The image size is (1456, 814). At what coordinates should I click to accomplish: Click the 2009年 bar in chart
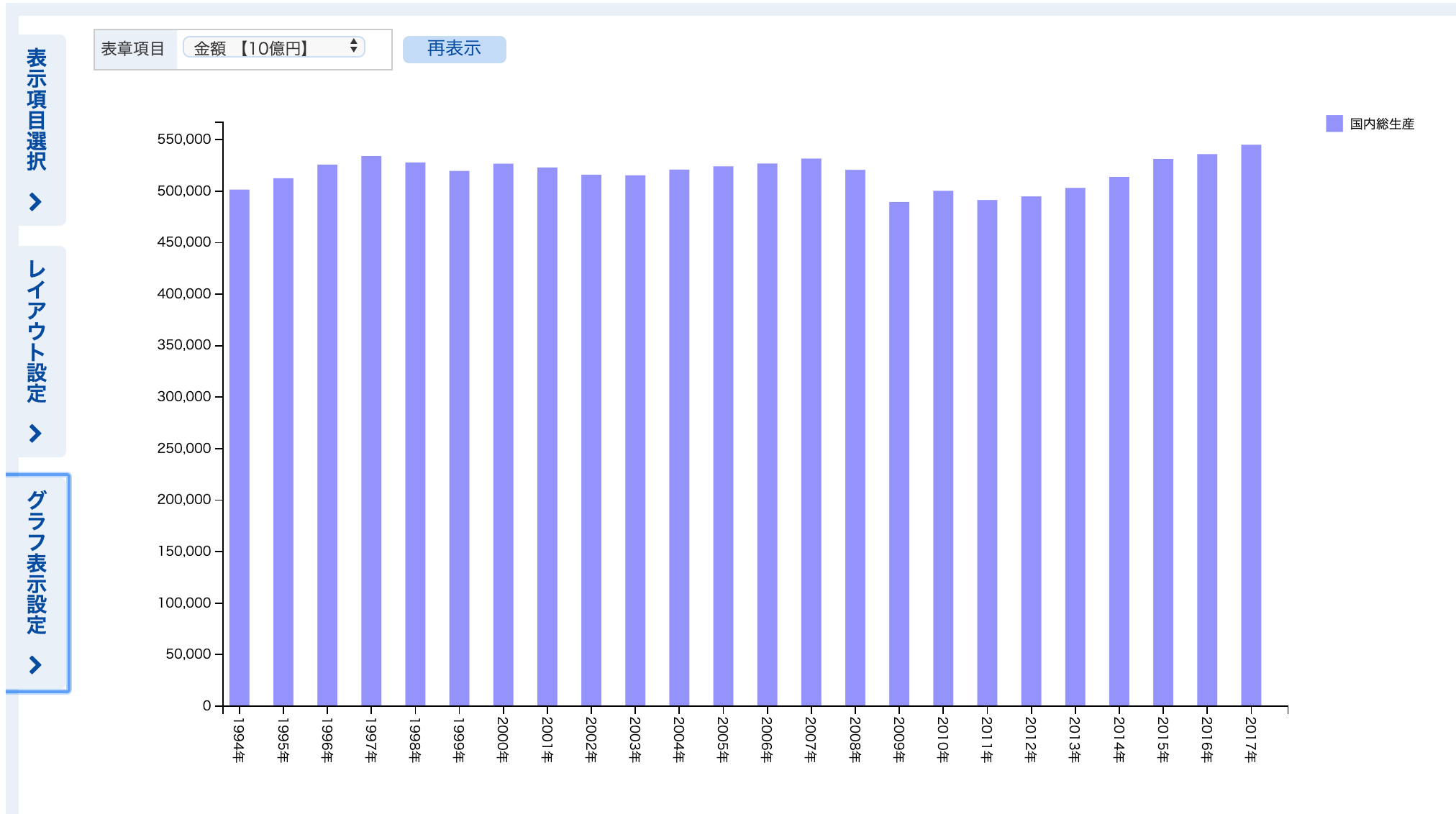tap(899, 453)
